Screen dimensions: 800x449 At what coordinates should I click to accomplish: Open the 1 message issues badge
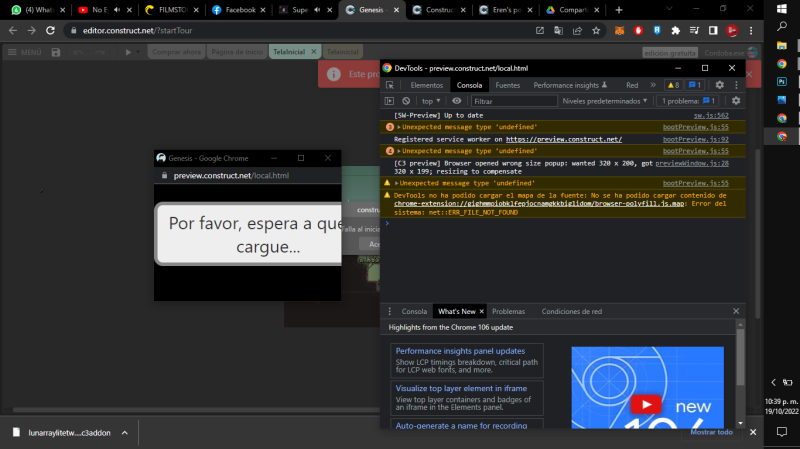tap(695, 85)
